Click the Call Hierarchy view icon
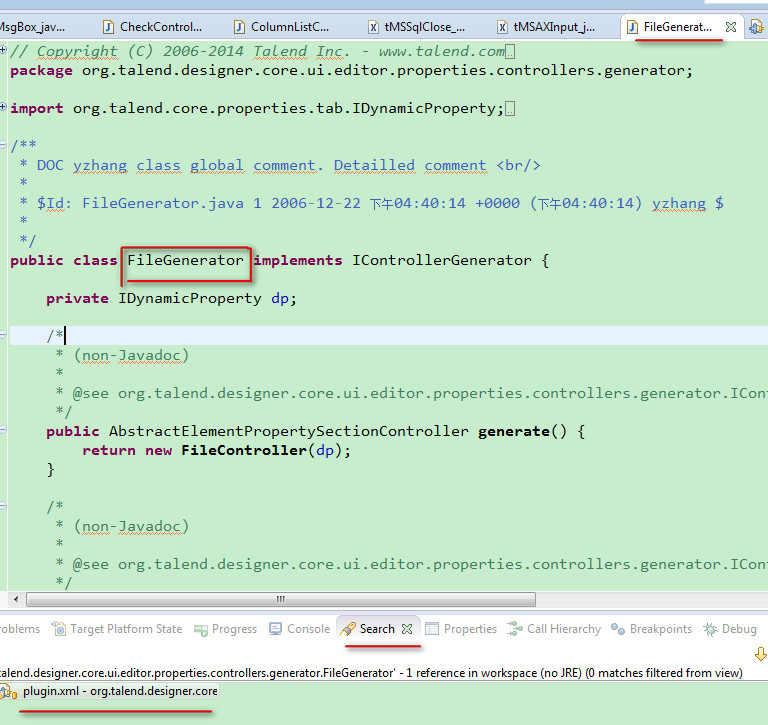 pos(515,628)
